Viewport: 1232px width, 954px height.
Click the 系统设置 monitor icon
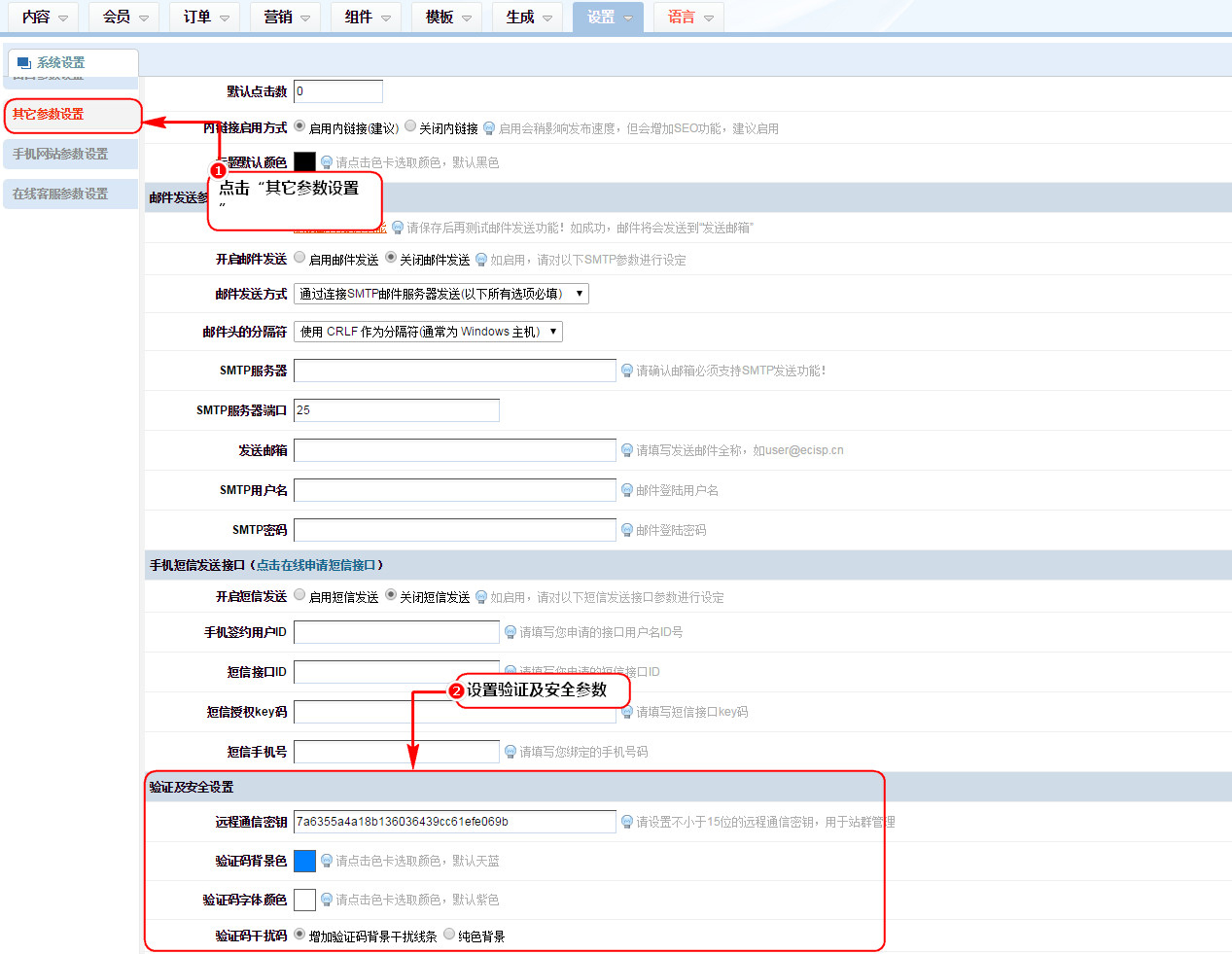24,63
